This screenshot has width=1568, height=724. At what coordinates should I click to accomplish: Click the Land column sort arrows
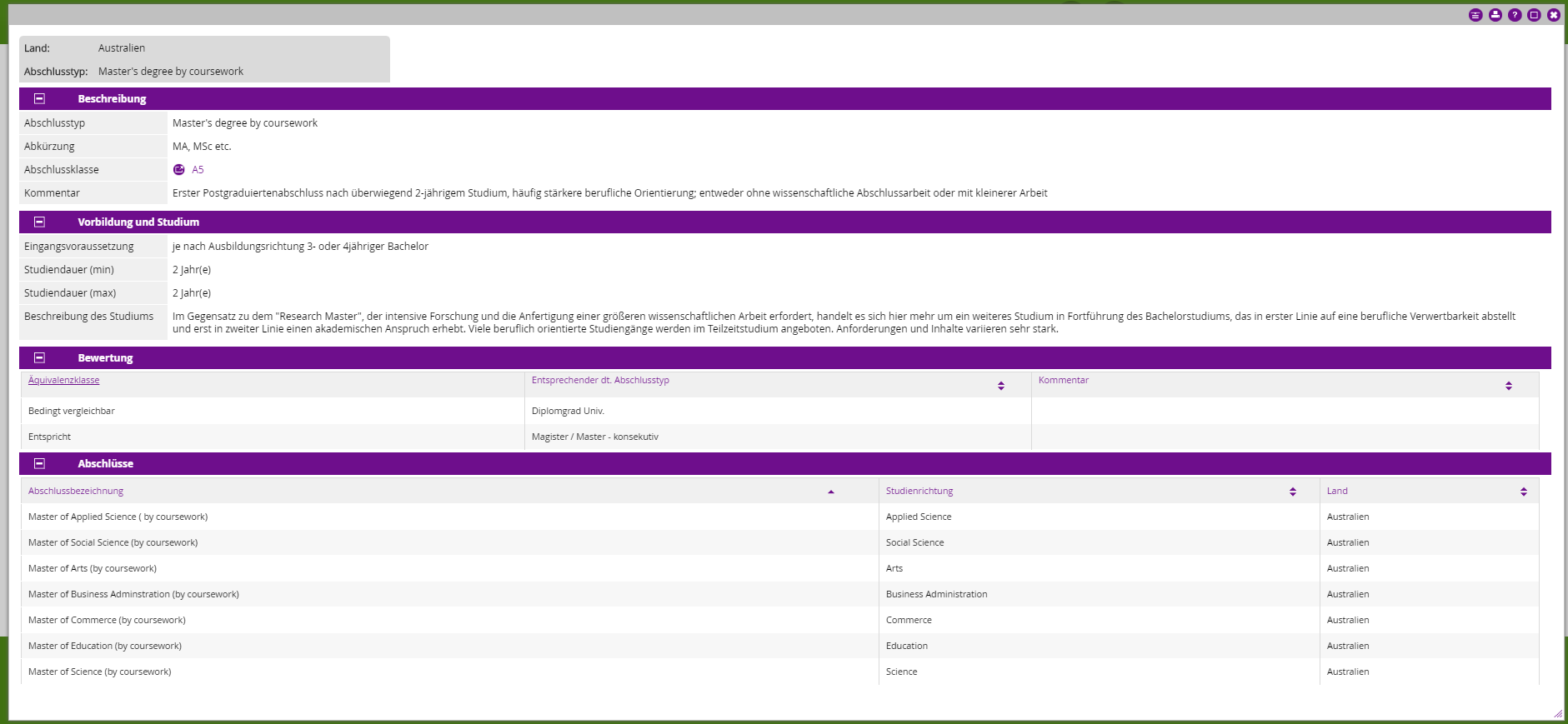click(1524, 492)
